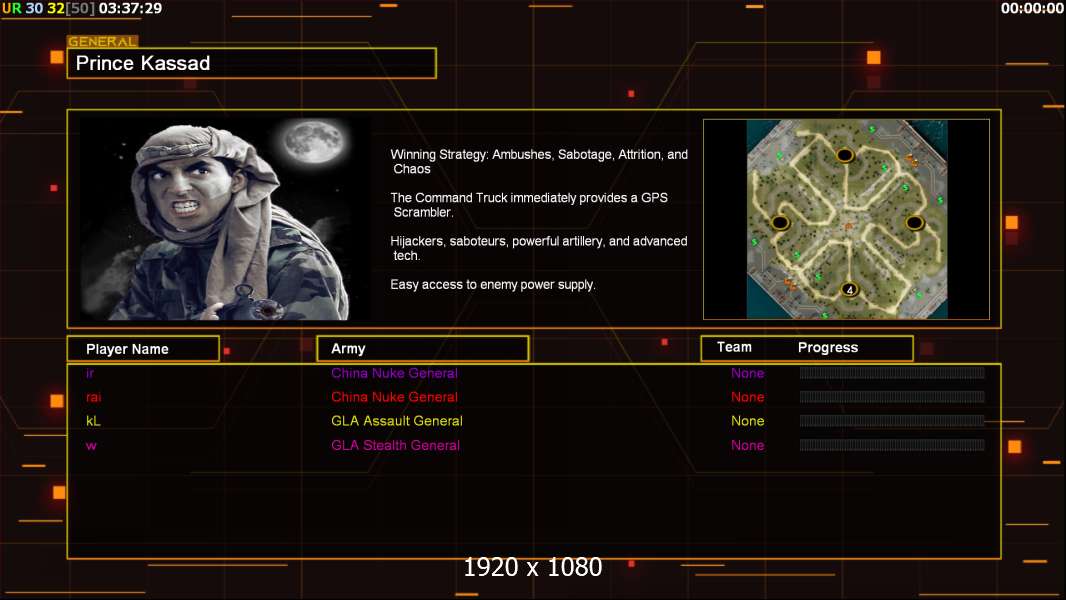Click the 00:00:00 timer in top corner
This screenshot has height=600, width=1066.
tap(1031, 9)
